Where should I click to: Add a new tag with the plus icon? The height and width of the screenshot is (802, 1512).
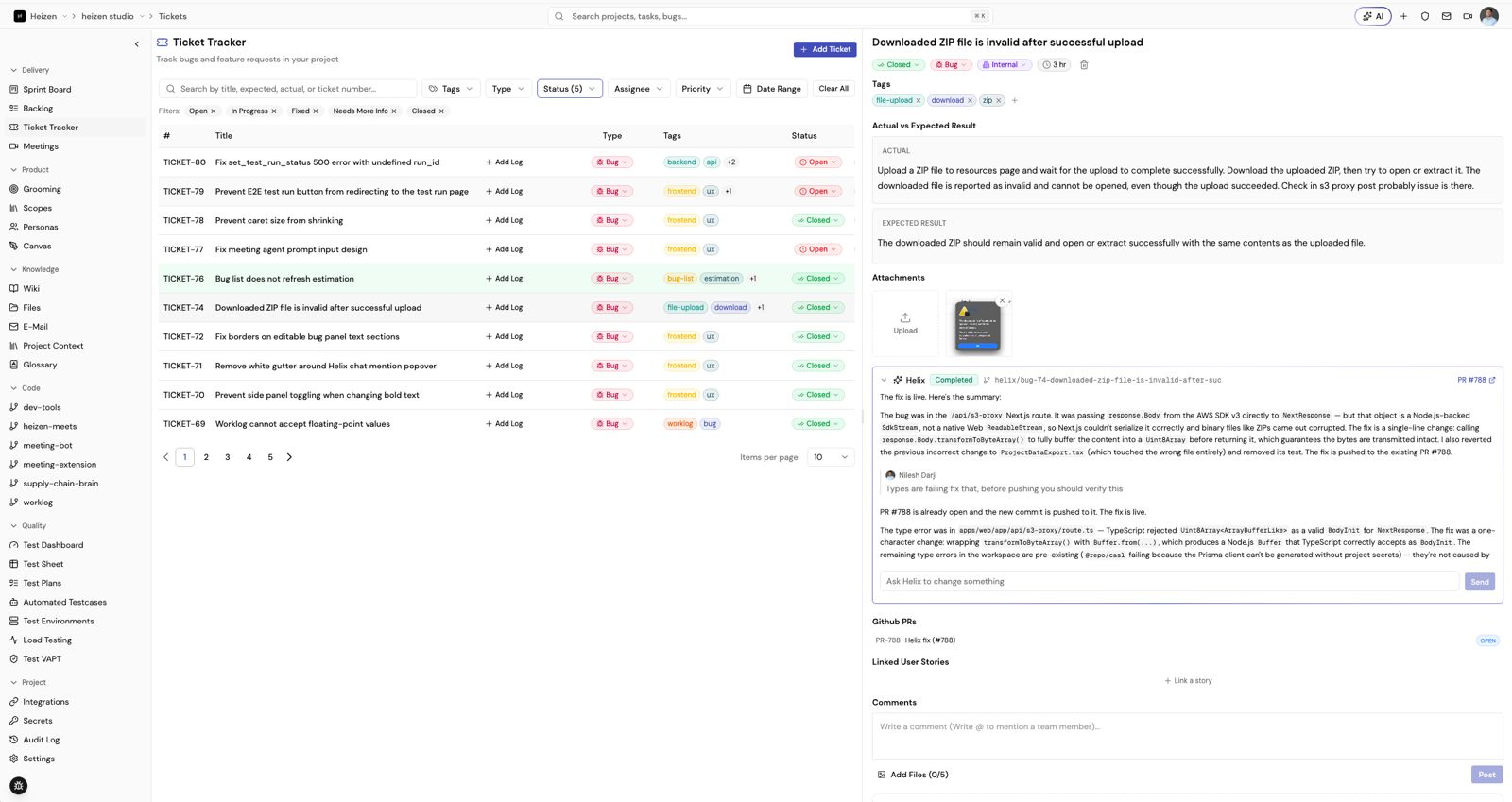coord(1014,100)
